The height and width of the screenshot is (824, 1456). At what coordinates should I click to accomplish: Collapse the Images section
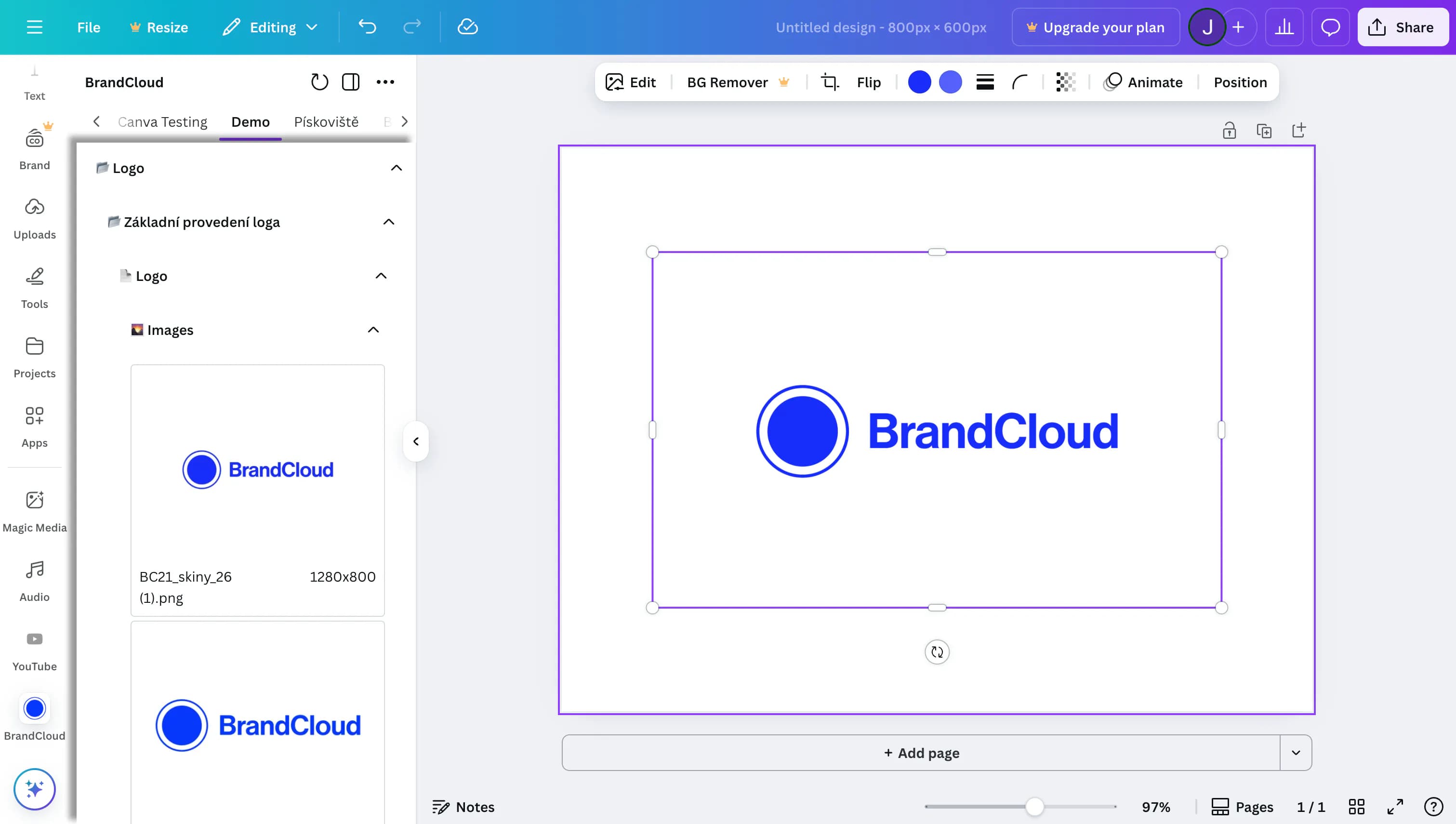click(x=373, y=330)
